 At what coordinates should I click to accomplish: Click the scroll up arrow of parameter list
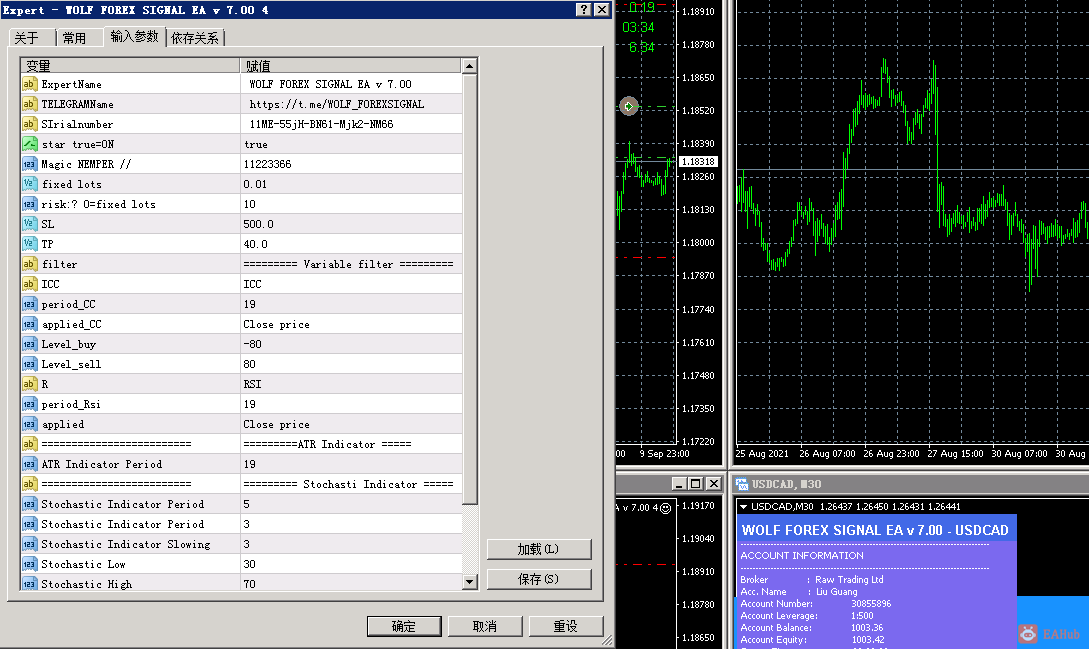[x=469, y=66]
